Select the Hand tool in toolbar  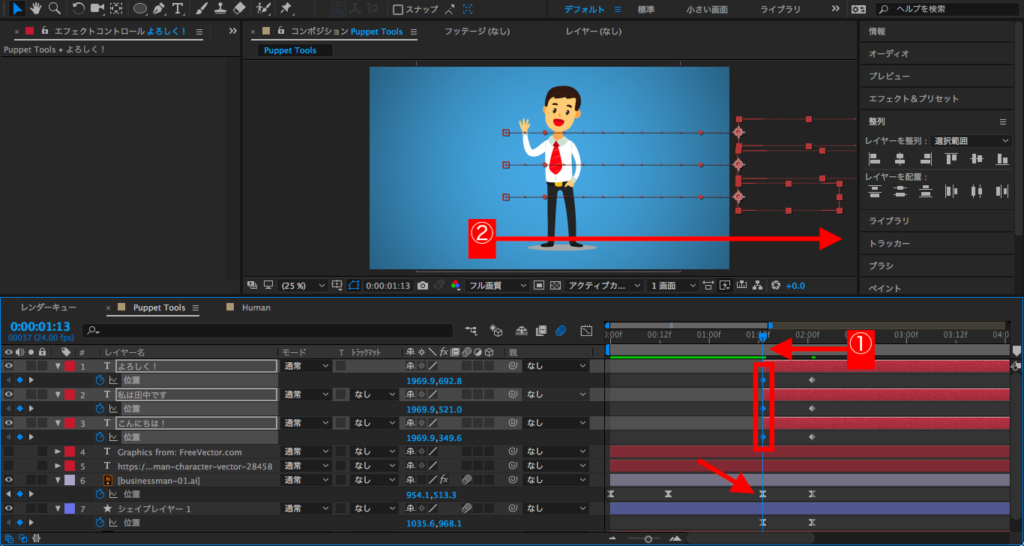tap(35, 9)
